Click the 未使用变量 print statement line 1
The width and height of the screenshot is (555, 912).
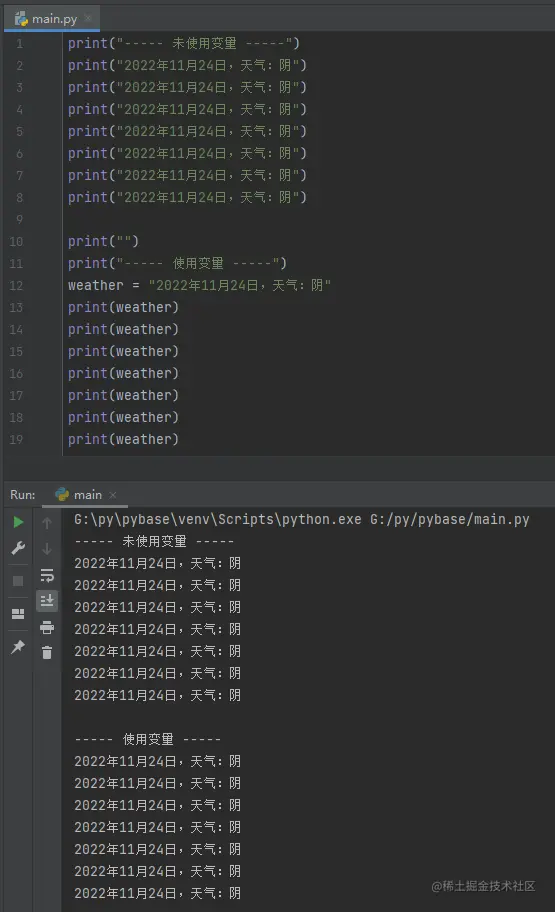click(183, 43)
